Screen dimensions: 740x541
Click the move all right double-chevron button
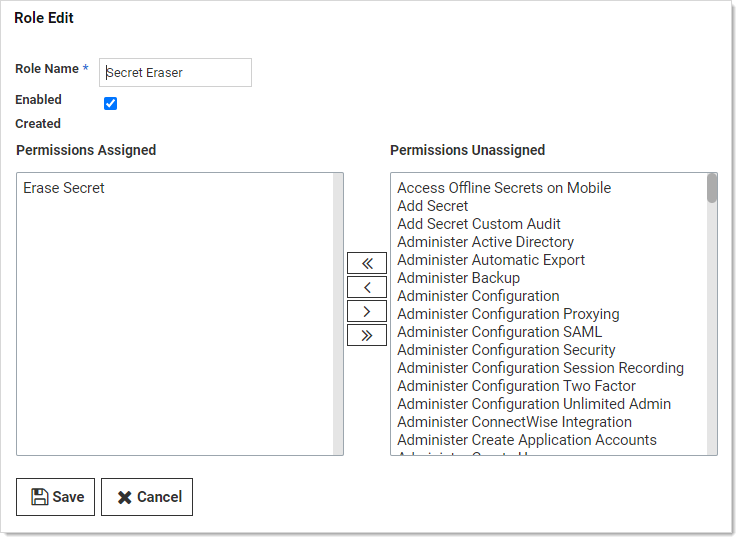pyautogui.click(x=366, y=335)
